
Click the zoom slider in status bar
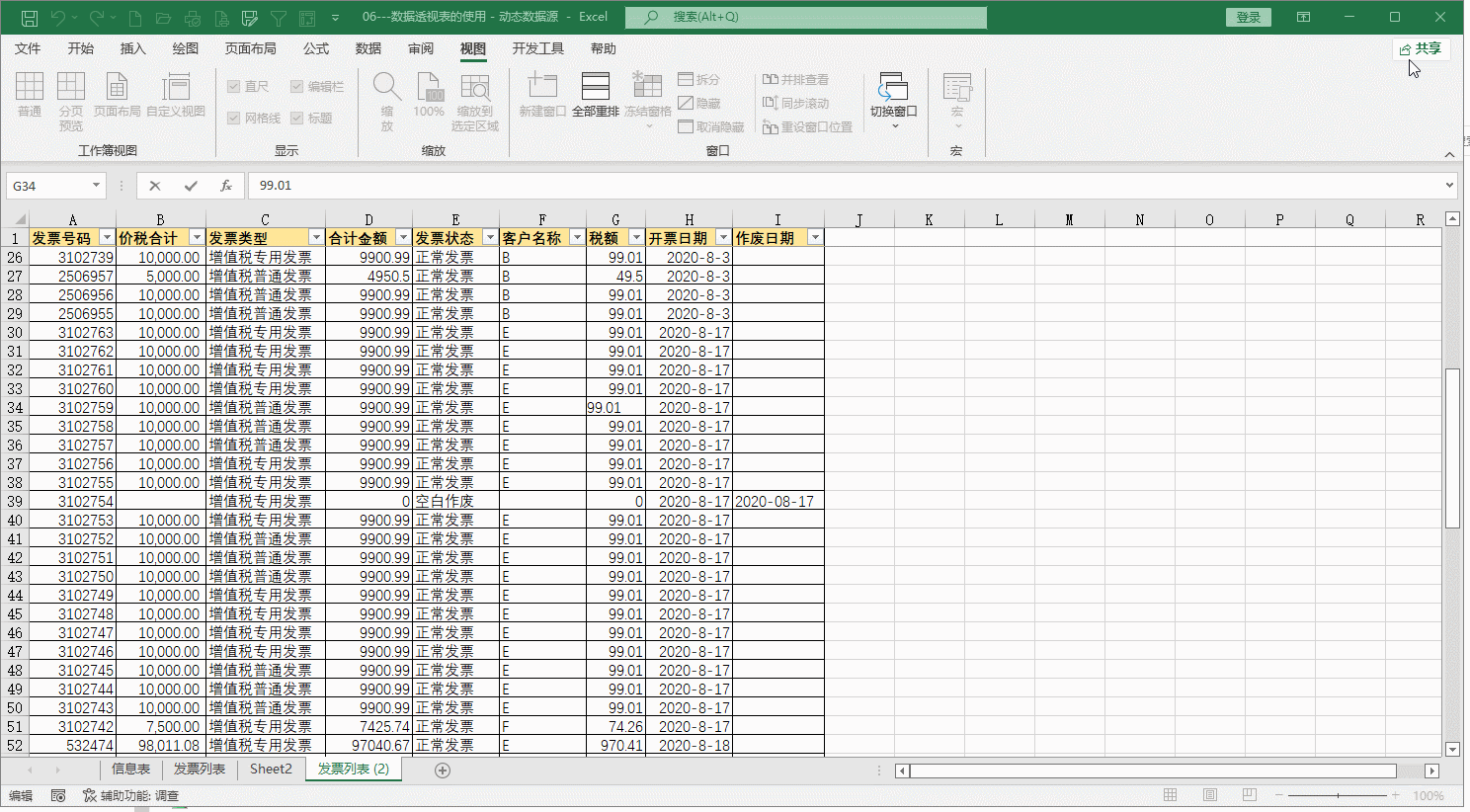(x=1337, y=795)
